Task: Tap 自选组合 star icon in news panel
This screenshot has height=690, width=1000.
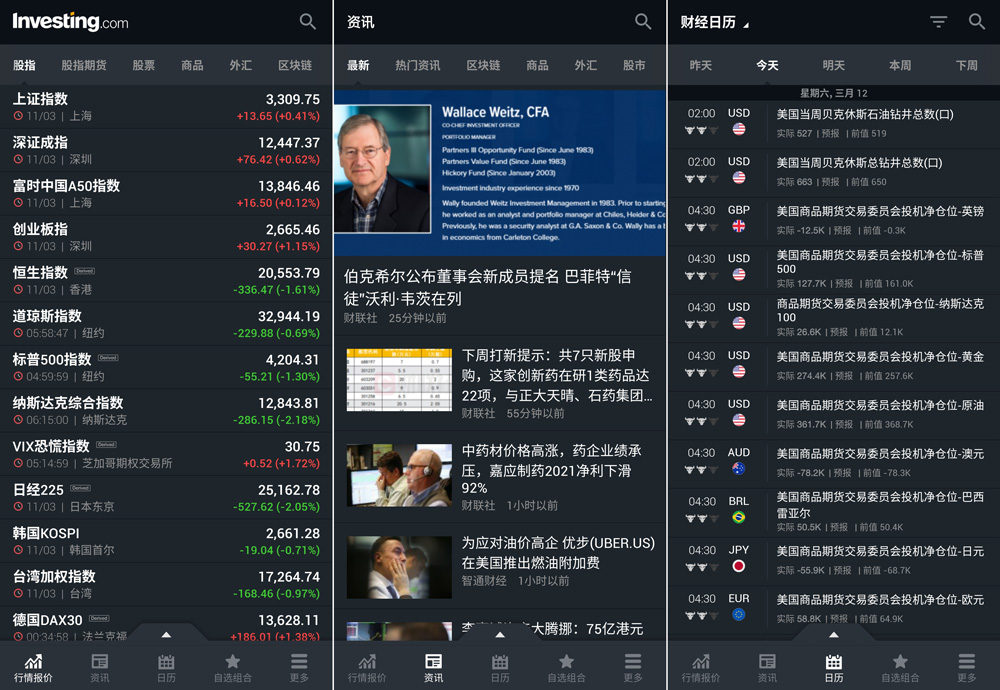Action: point(566,667)
